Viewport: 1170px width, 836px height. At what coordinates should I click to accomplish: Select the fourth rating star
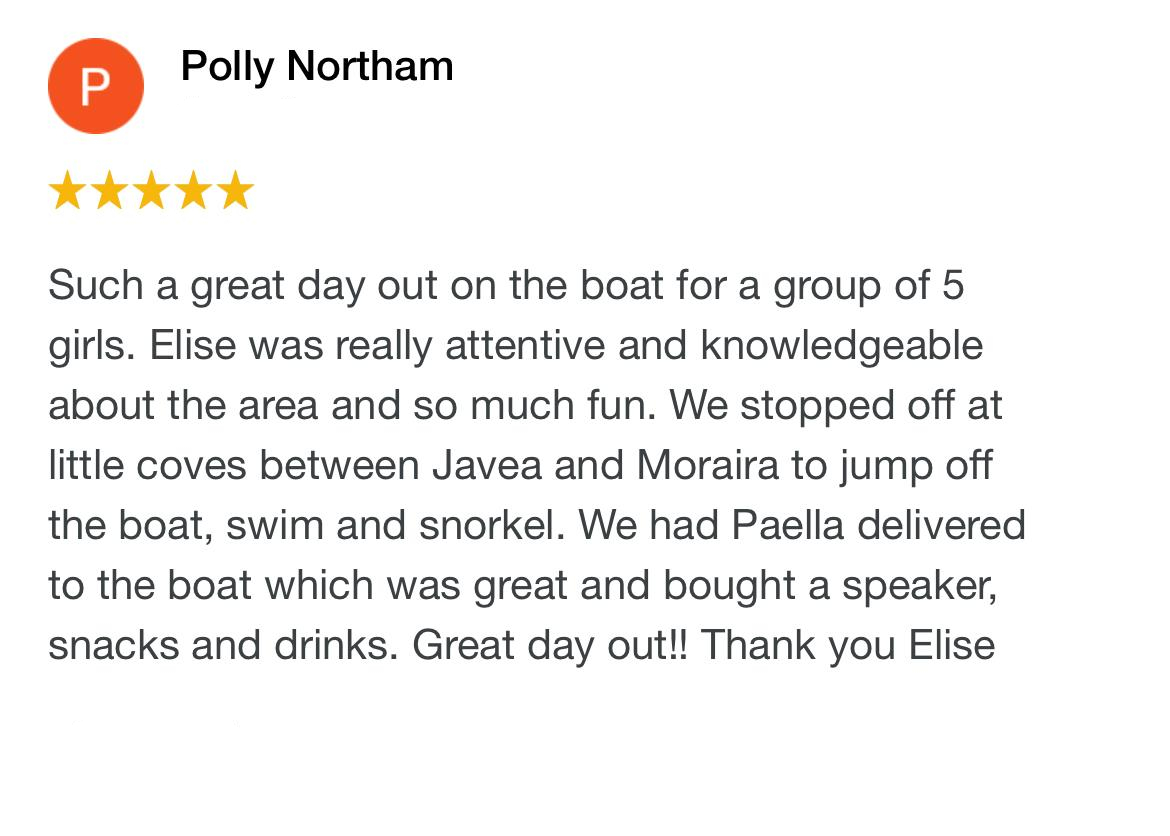193,190
